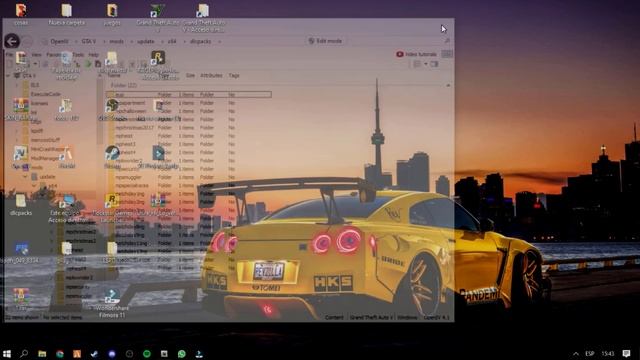Open File Explorer from the taskbar
The image size is (640, 360).
pyautogui.click(x=42, y=353)
